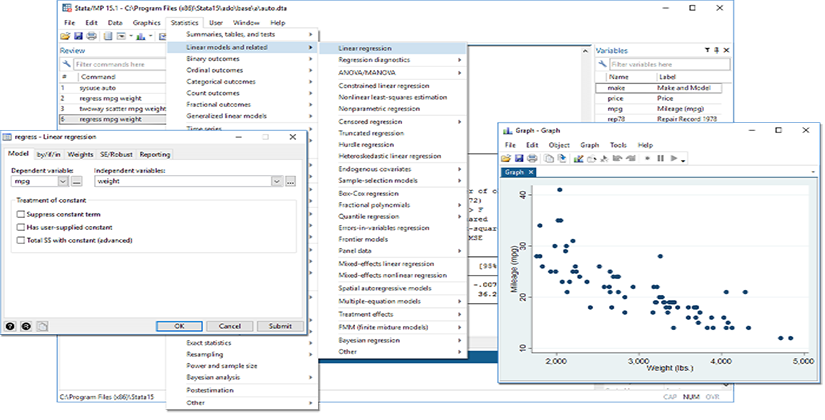825x420 pixels.
Task: Click the wrench icon in Review panel
Action: tap(67, 63)
